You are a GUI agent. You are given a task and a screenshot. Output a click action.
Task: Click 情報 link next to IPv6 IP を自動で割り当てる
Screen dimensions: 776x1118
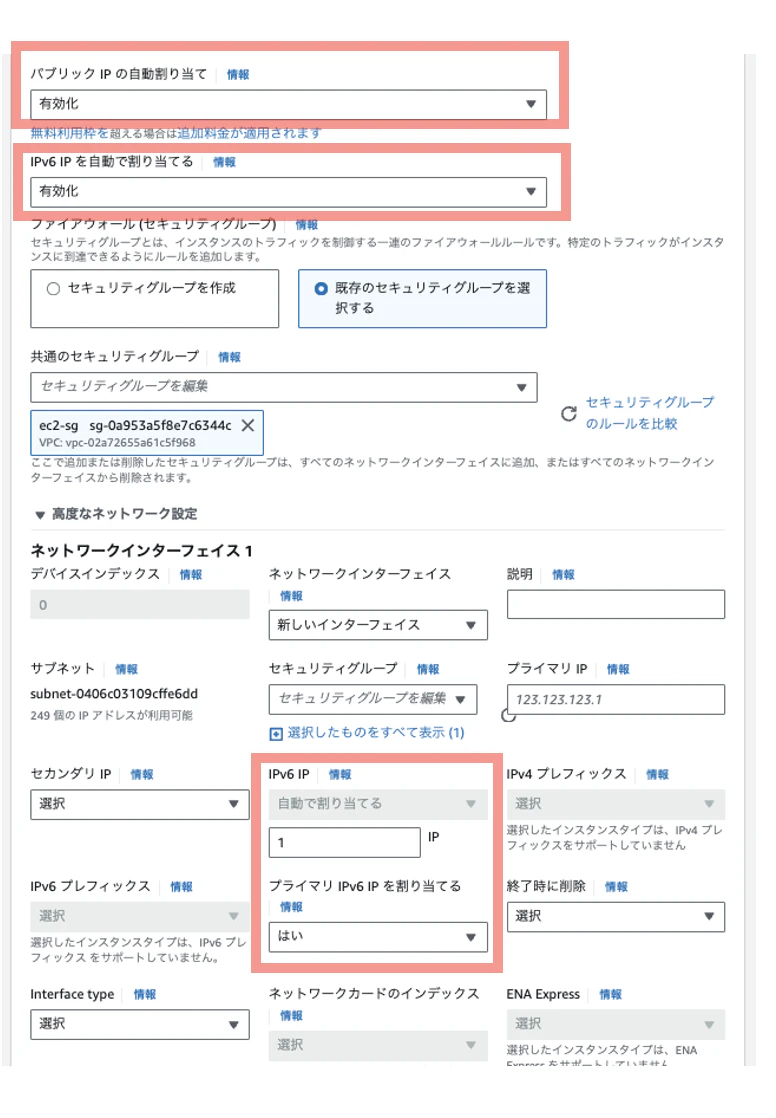225,163
